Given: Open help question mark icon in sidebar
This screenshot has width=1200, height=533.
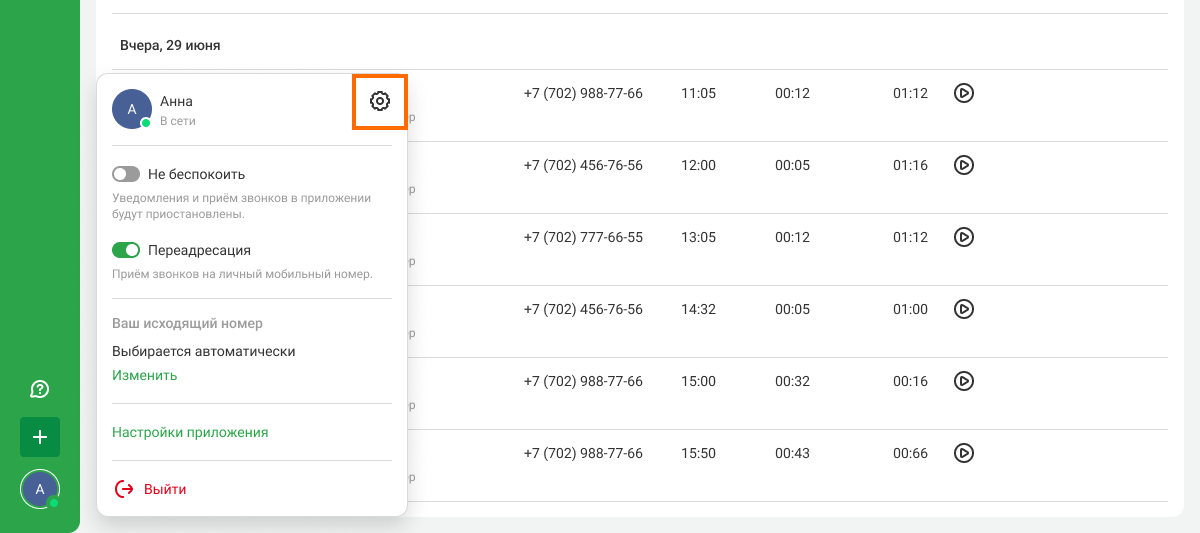Looking at the screenshot, I should 40,389.
